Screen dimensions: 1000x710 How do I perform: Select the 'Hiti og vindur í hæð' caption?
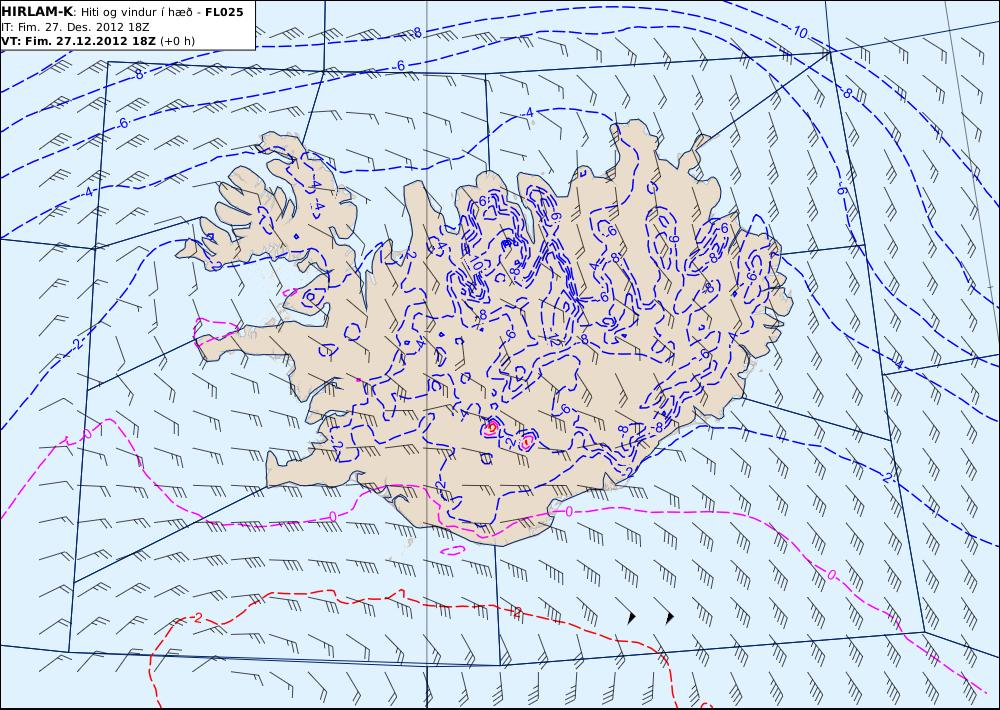point(138,12)
